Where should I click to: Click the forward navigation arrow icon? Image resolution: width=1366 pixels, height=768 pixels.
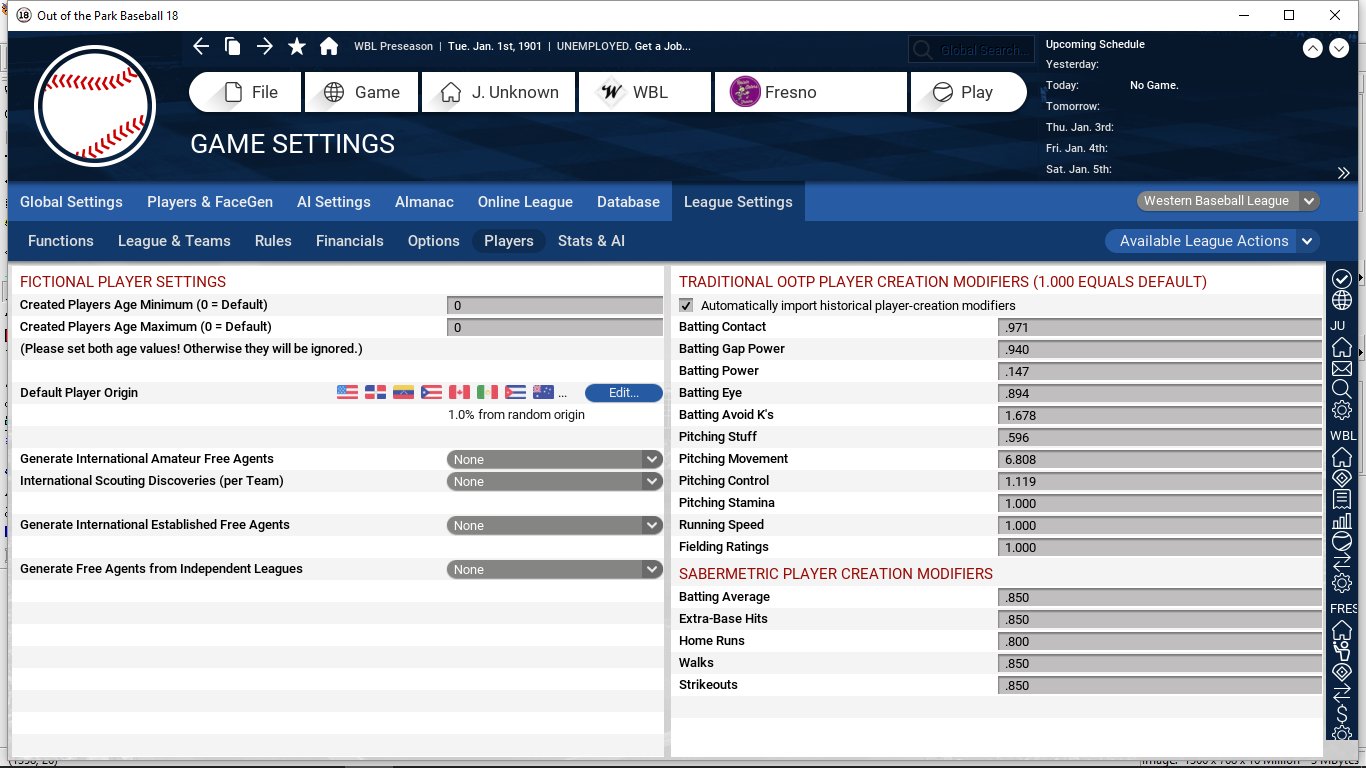tap(264, 46)
